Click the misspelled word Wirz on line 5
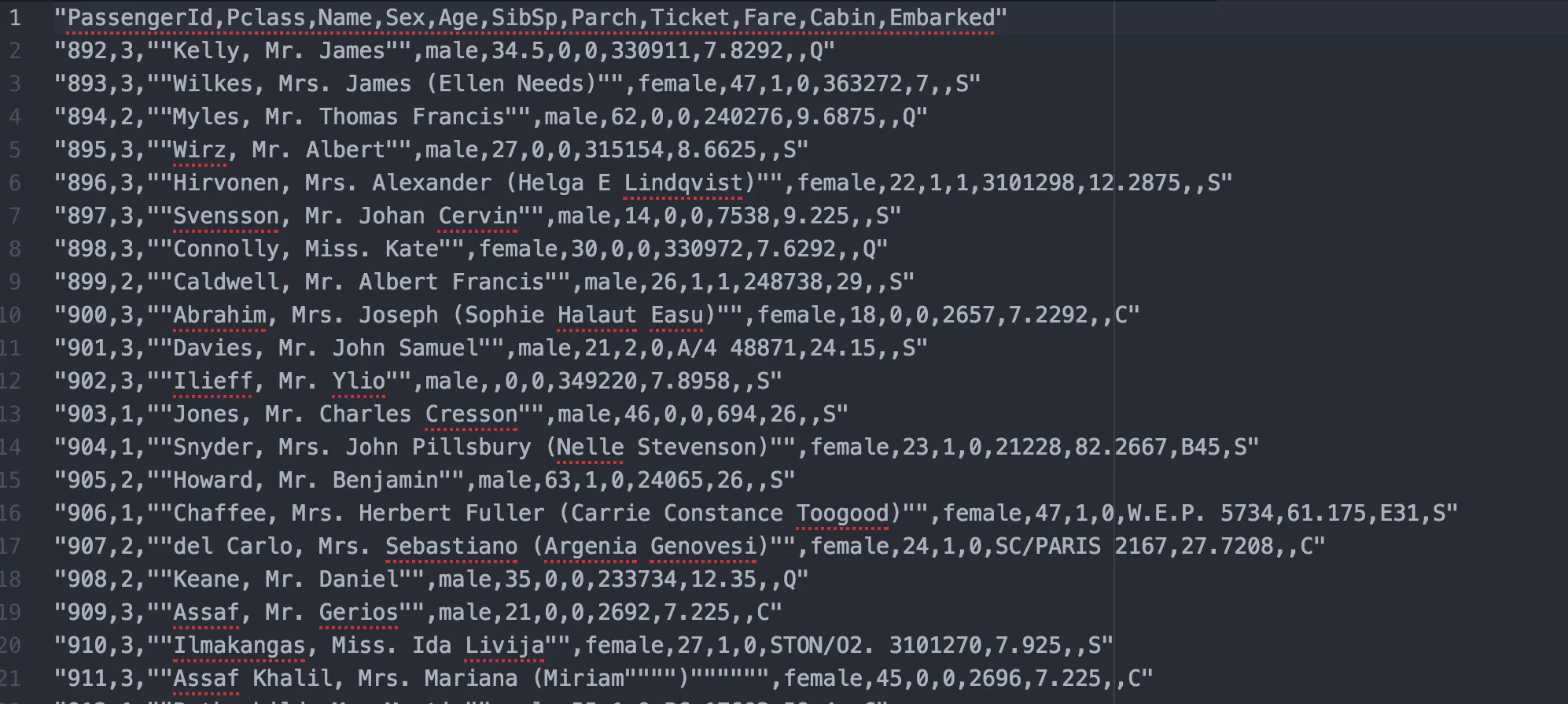 pos(200,149)
